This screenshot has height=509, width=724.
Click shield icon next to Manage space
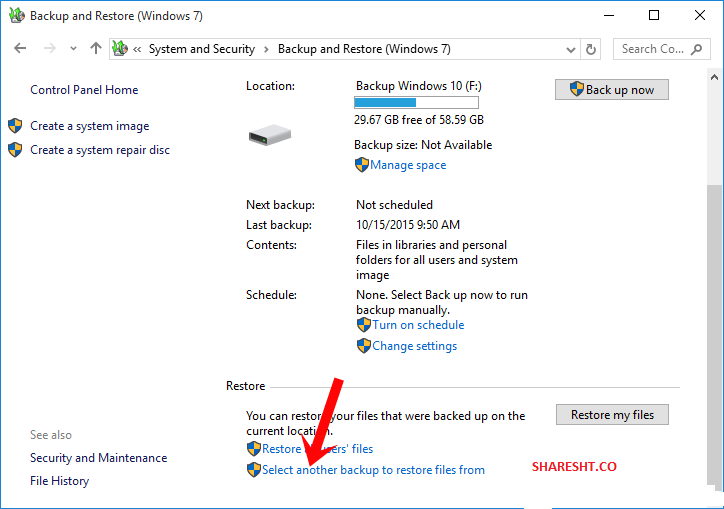tap(362, 165)
